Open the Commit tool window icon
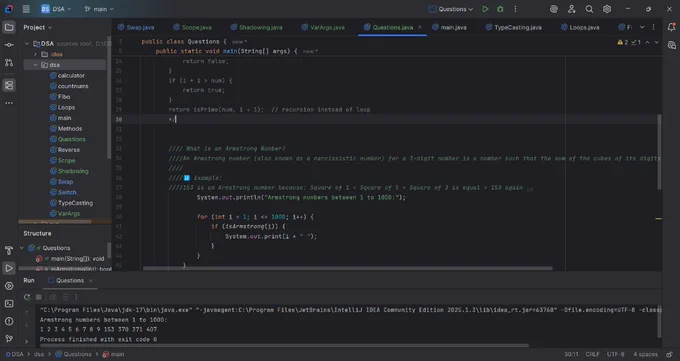 (x=9, y=45)
